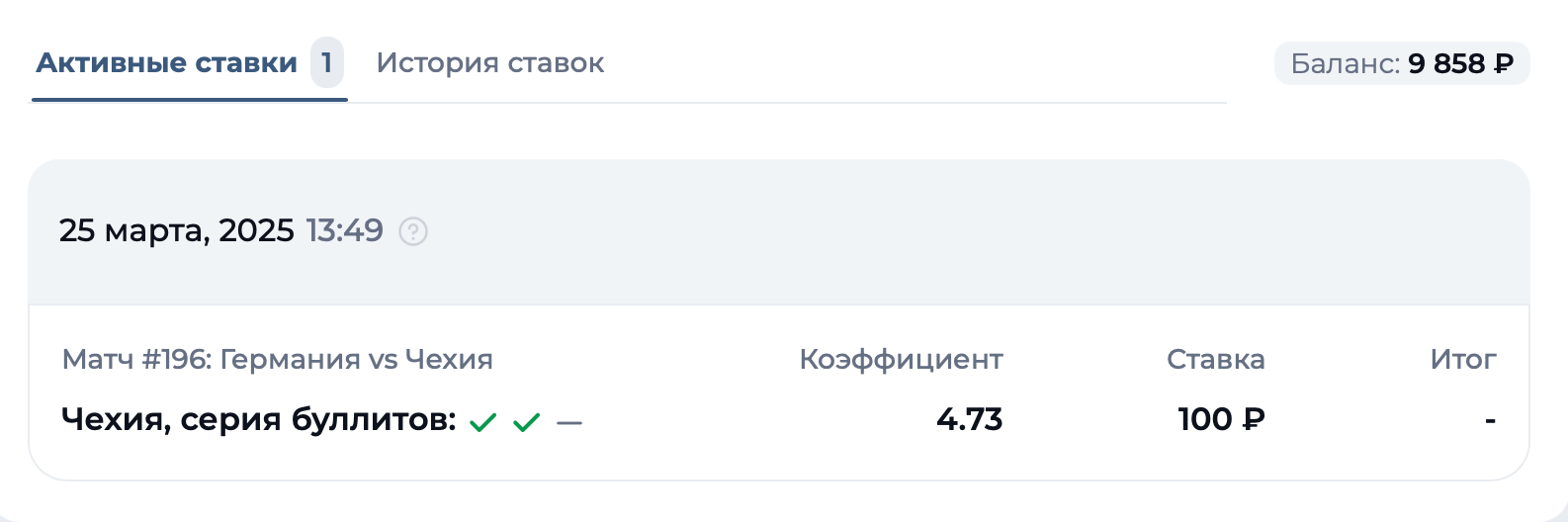1568x522 pixels.
Task: Click the bet time 13:49
Action: [x=344, y=230]
